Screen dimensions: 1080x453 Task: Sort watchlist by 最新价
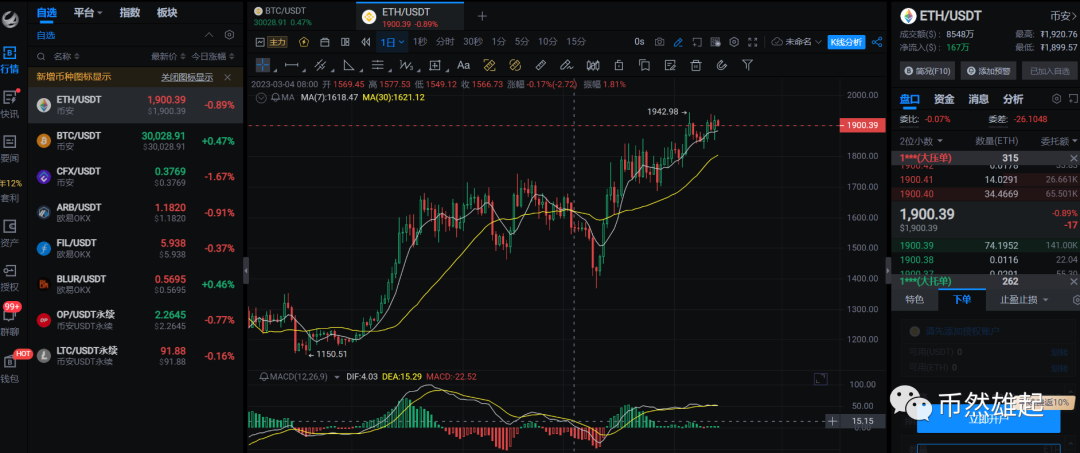tap(167, 56)
